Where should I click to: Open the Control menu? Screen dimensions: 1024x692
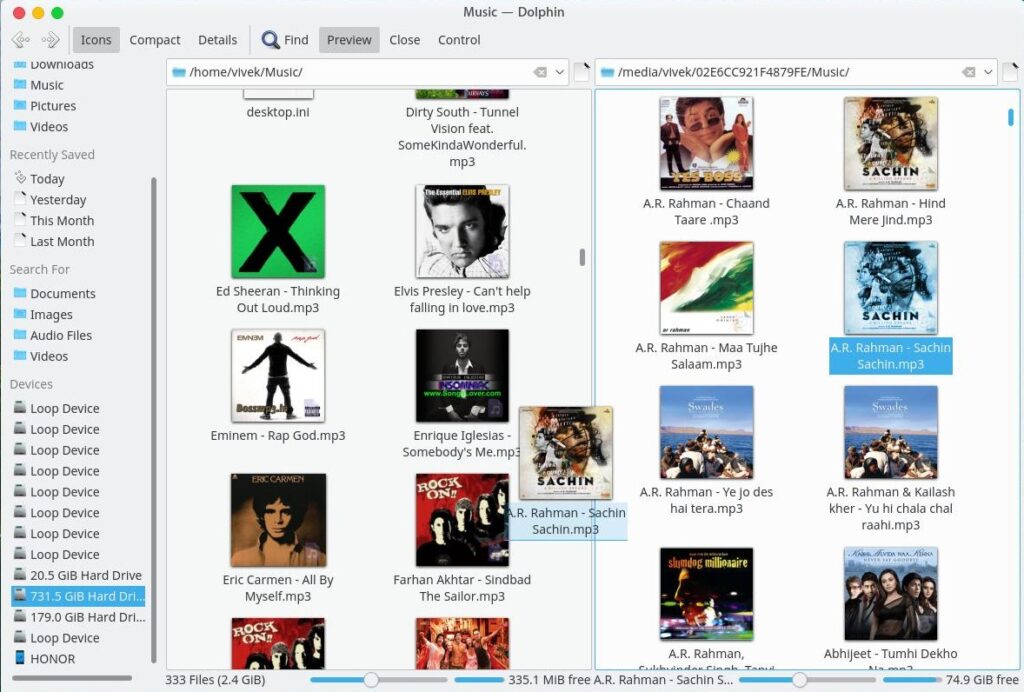pos(459,40)
